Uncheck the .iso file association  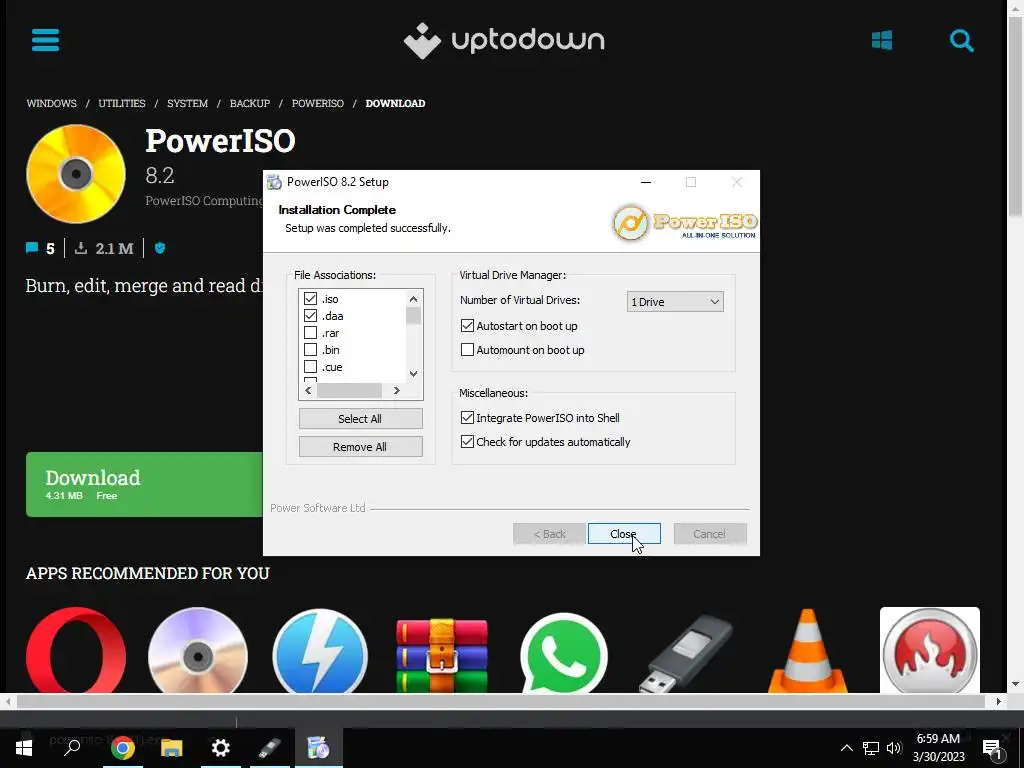tap(310, 298)
